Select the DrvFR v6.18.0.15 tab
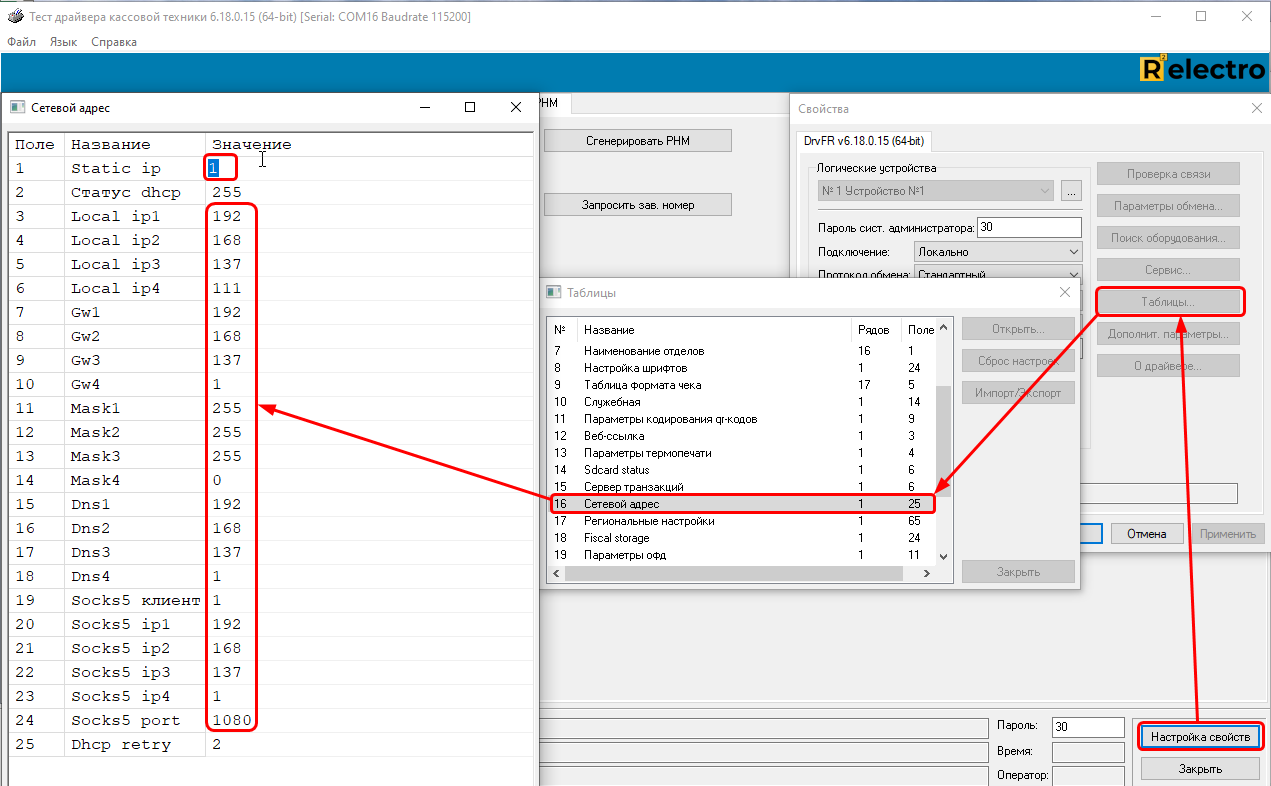Image resolution: width=1271 pixels, height=786 pixels. pos(864,141)
